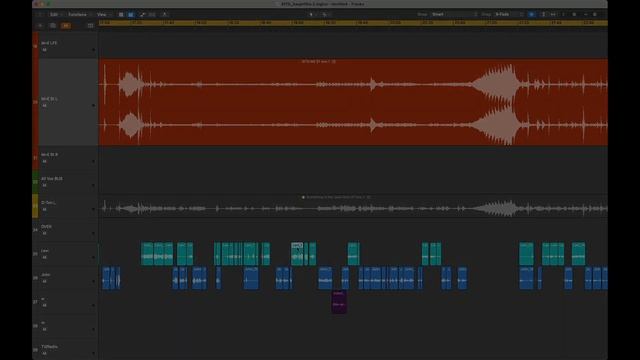Open the arrow menu on John track
Viewport: 640px width, 360px height.
pyautogui.click(x=93, y=282)
